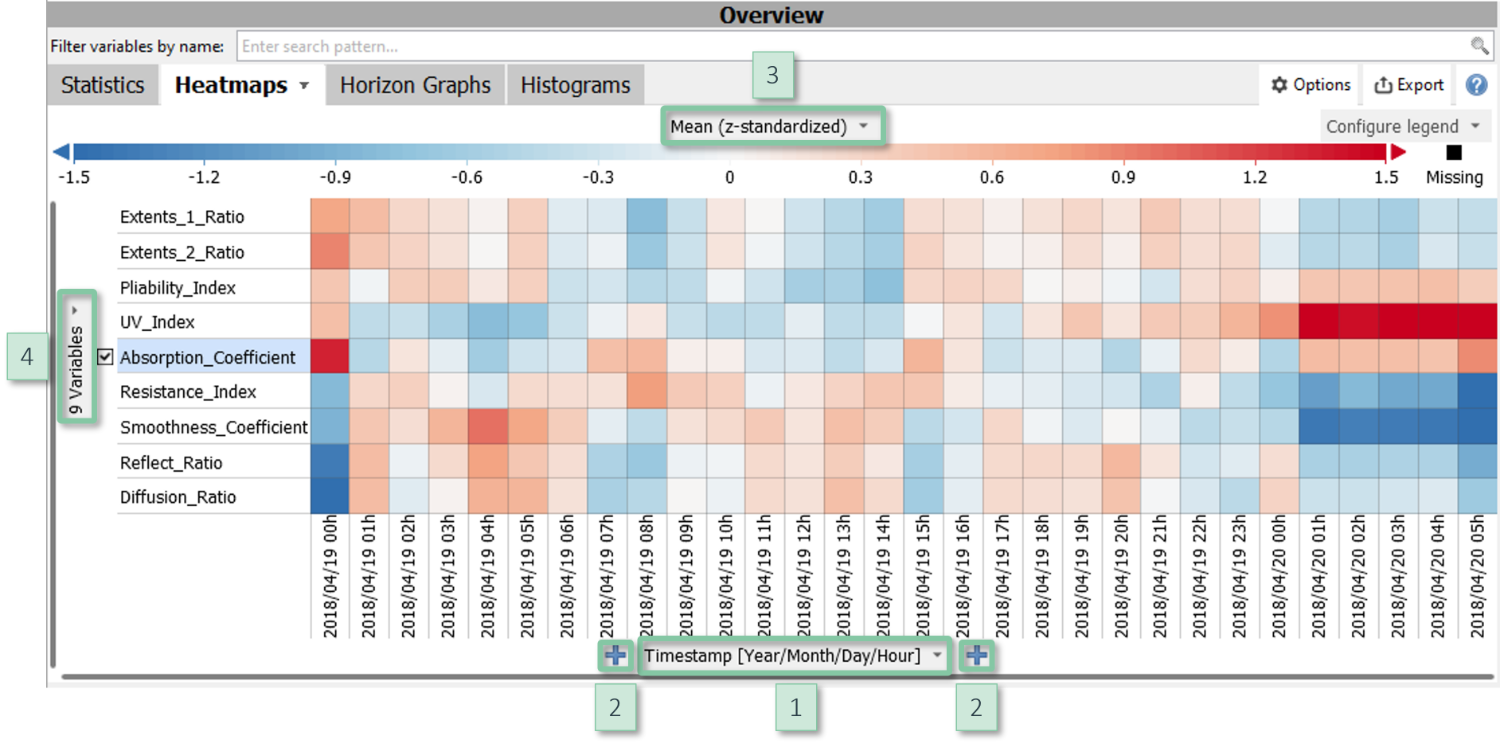The width and height of the screenshot is (1500, 751).
Task: Click the magnifier icon in search field
Action: [x=1479, y=46]
